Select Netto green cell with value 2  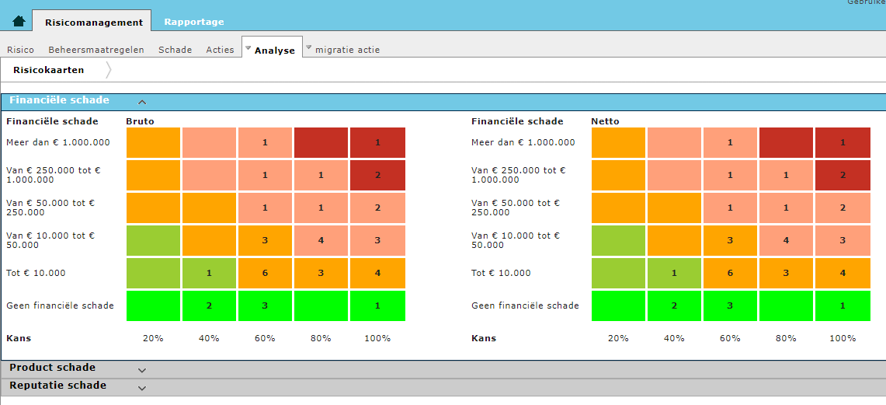pyautogui.click(x=674, y=306)
